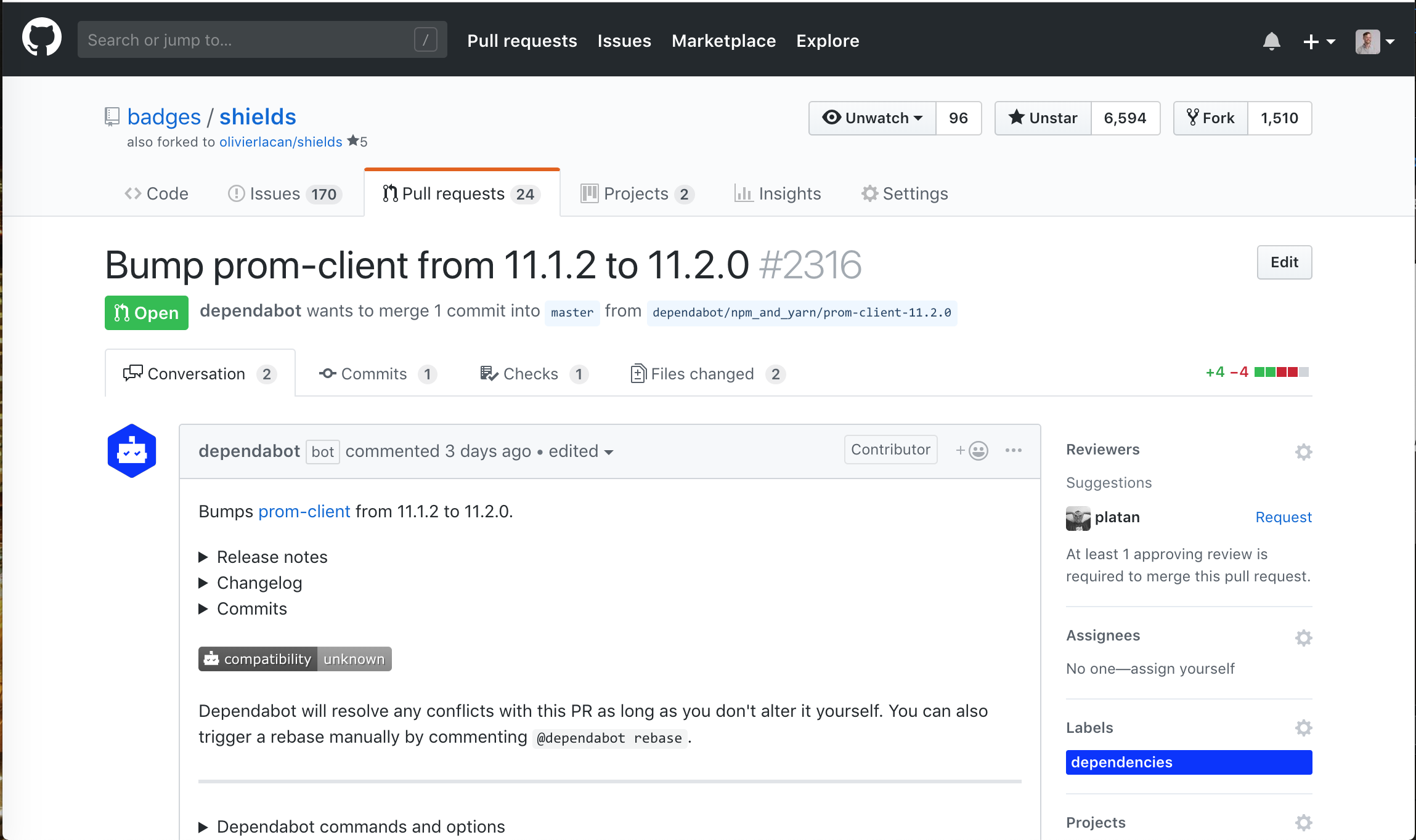The image size is (1416, 840).
Task: Switch to the Files changed tab
Action: (x=702, y=373)
